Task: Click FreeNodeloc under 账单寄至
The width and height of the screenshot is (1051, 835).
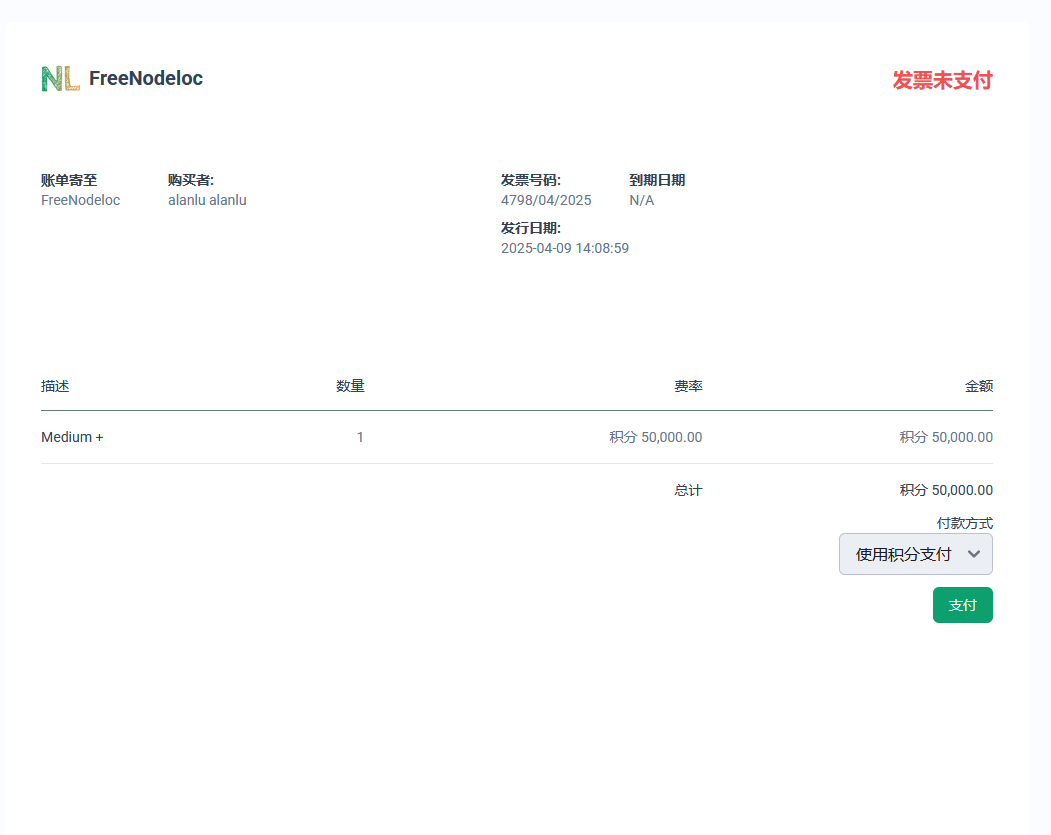Action: click(x=80, y=200)
